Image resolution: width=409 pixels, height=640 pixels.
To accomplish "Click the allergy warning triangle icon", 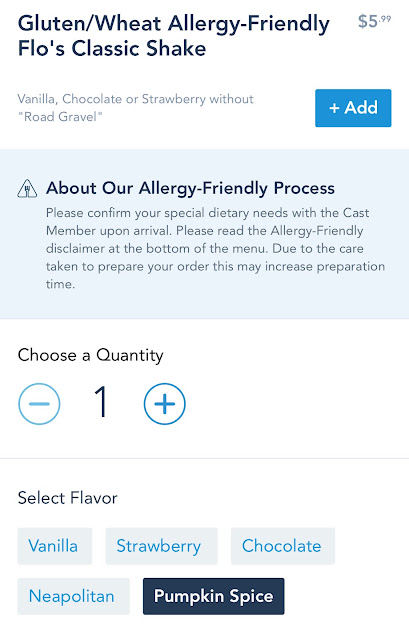I will 27,189.
